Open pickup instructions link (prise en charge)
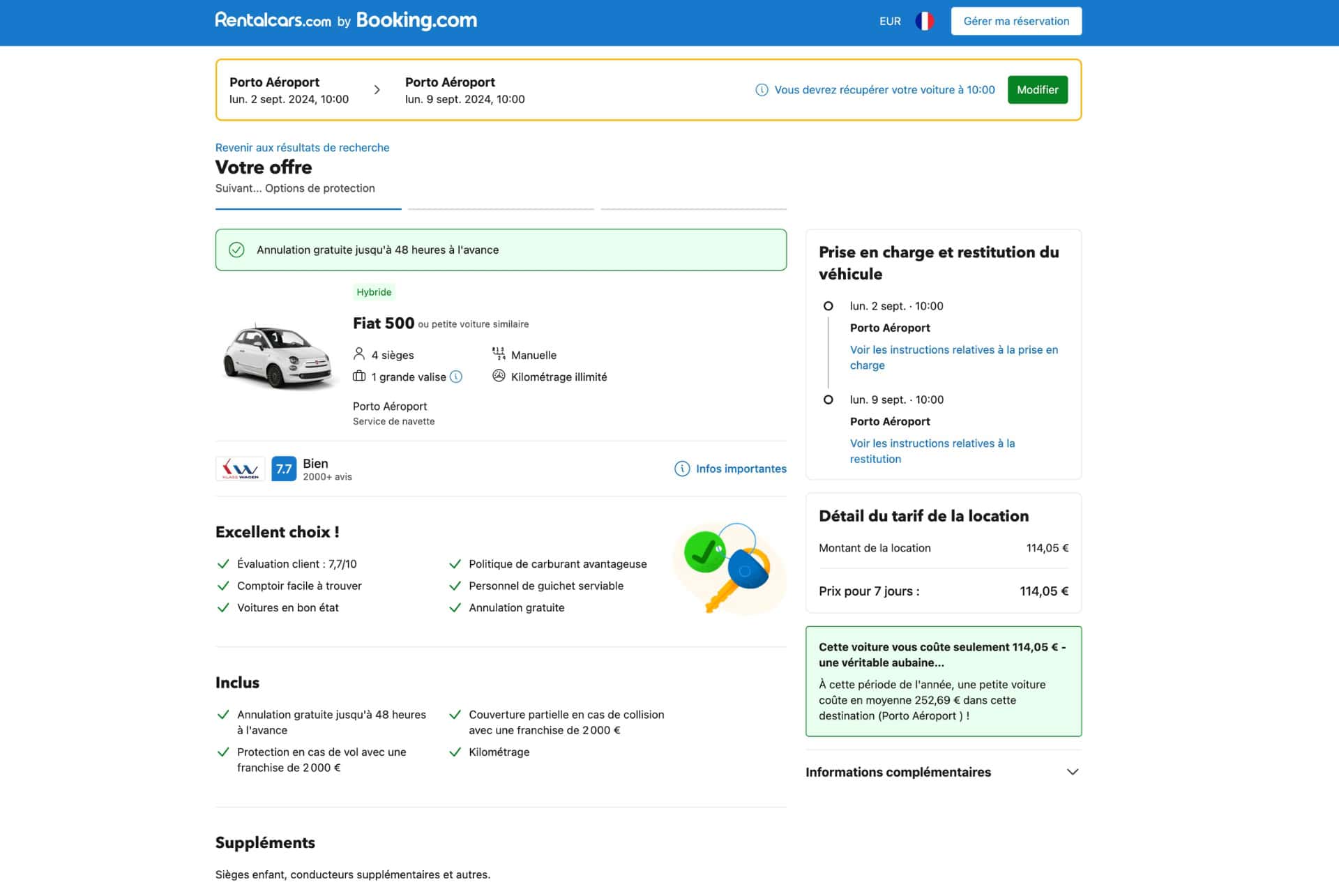This screenshot has width=1339, height=896. 953,357
